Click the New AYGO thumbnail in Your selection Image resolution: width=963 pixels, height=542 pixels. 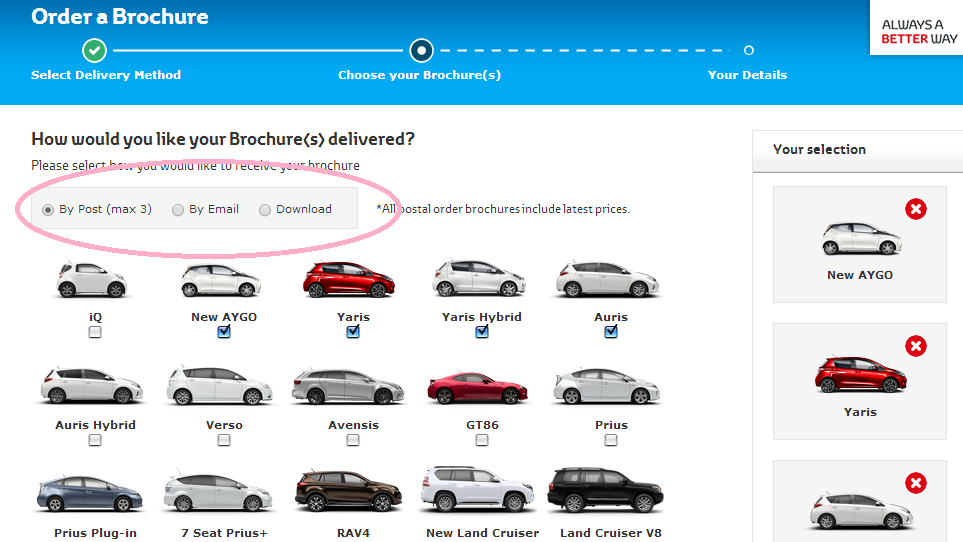tap(862, 239)
